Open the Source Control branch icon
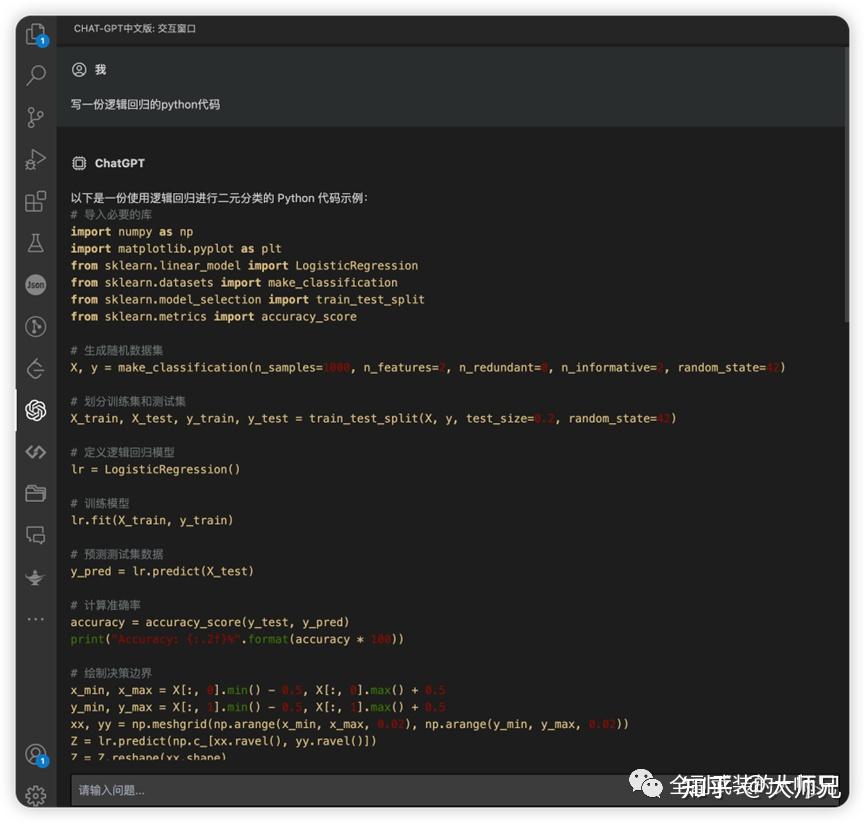This screenshot has height=823, width=865. tap(36, 117)
